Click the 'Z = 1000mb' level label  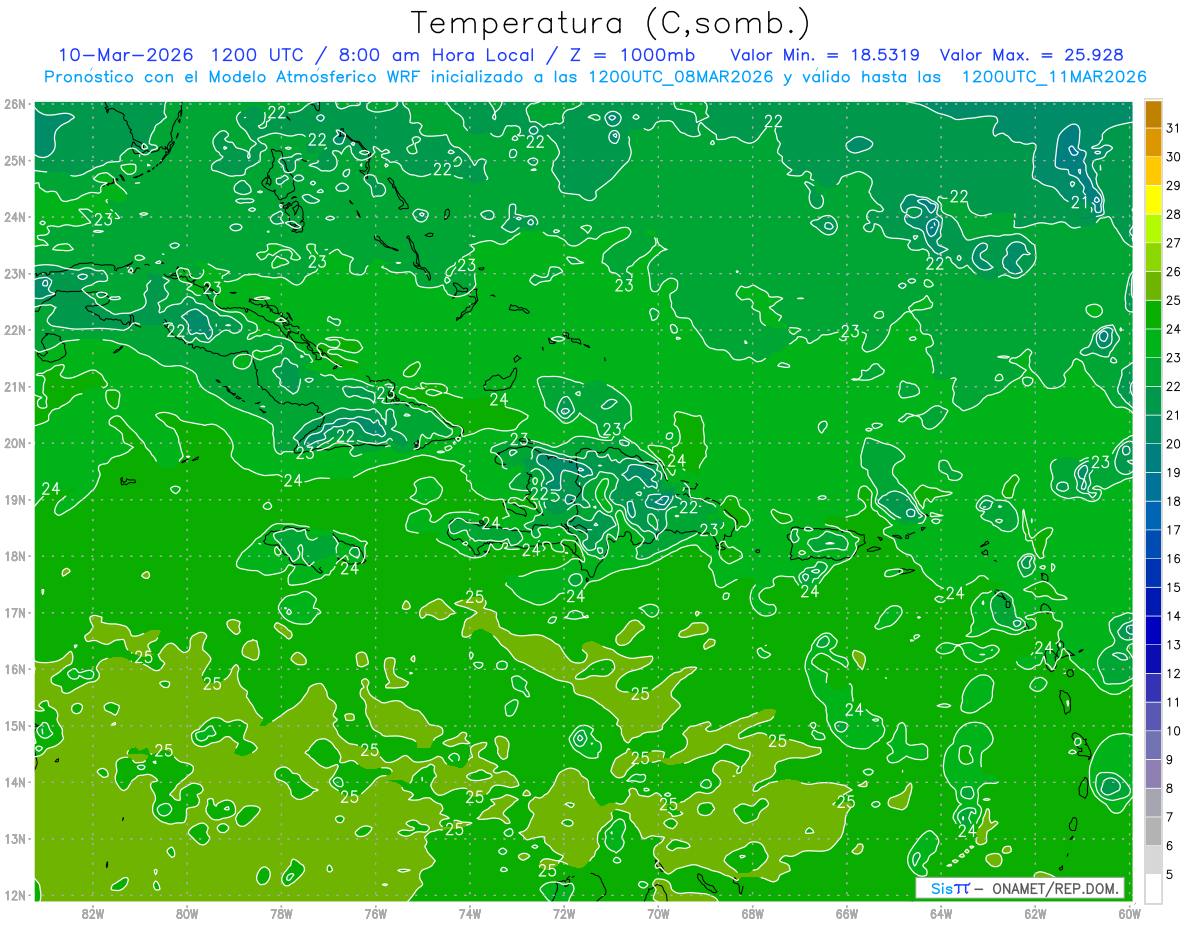pos(632,54)
